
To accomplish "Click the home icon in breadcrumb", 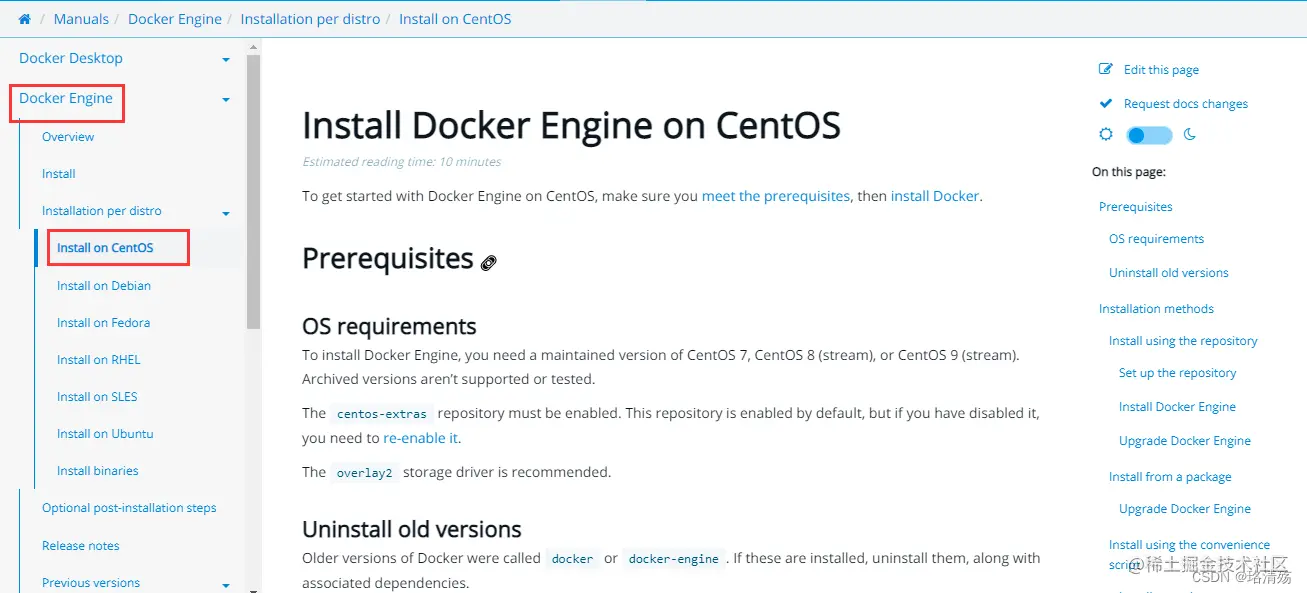I will click(x=25, y=19).
